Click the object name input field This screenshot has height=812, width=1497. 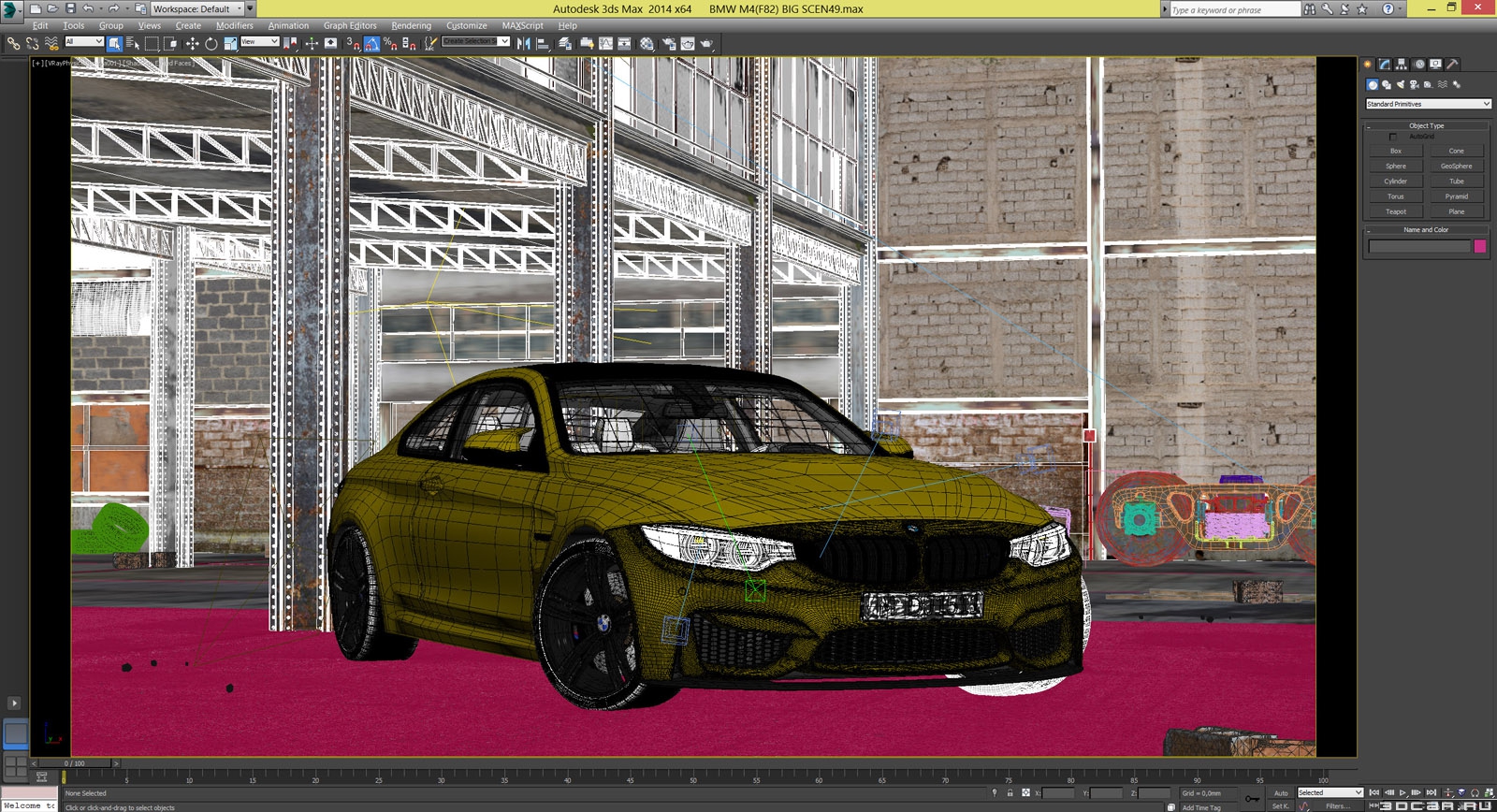click(1419, 246)
